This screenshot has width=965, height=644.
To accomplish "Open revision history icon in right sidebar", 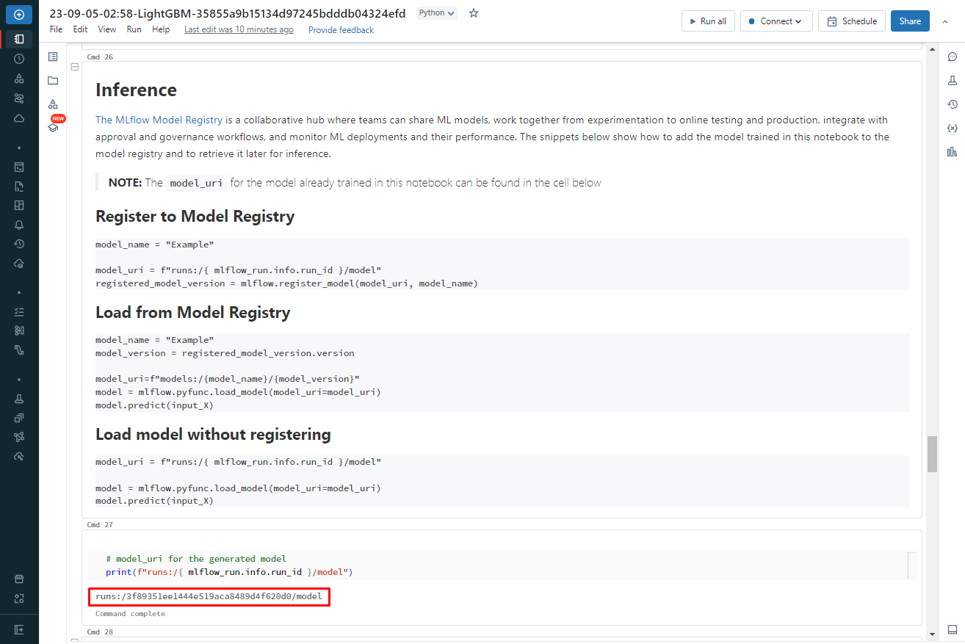I will click(952, 104).
